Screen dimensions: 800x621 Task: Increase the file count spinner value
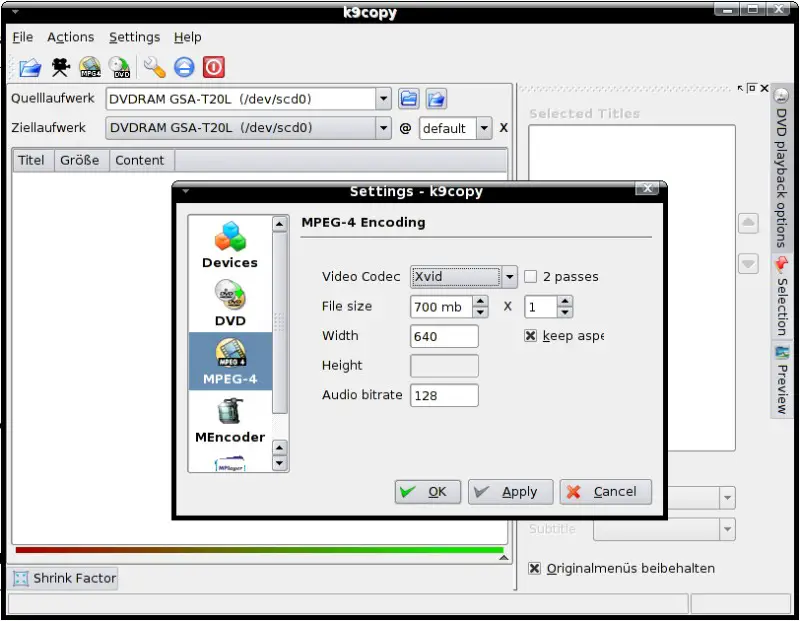[564, 301]
